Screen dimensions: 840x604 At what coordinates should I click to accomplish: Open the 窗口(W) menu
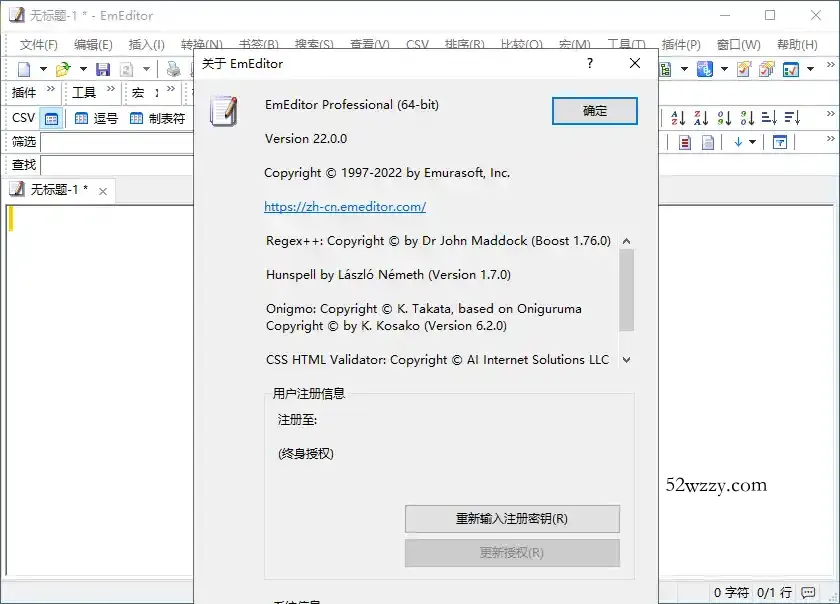pyautogui.click(x=739, y=44)
